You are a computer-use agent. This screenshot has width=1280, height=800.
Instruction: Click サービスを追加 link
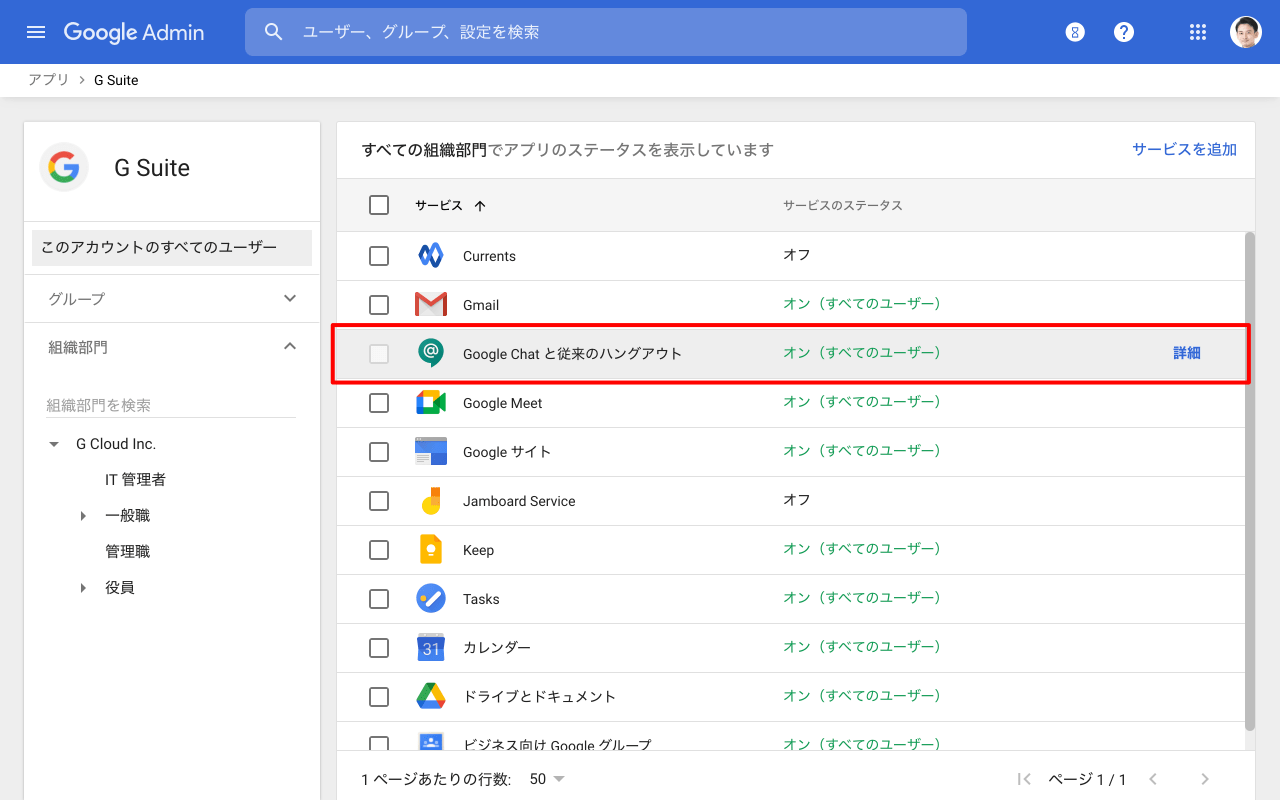pos(1184,150)
